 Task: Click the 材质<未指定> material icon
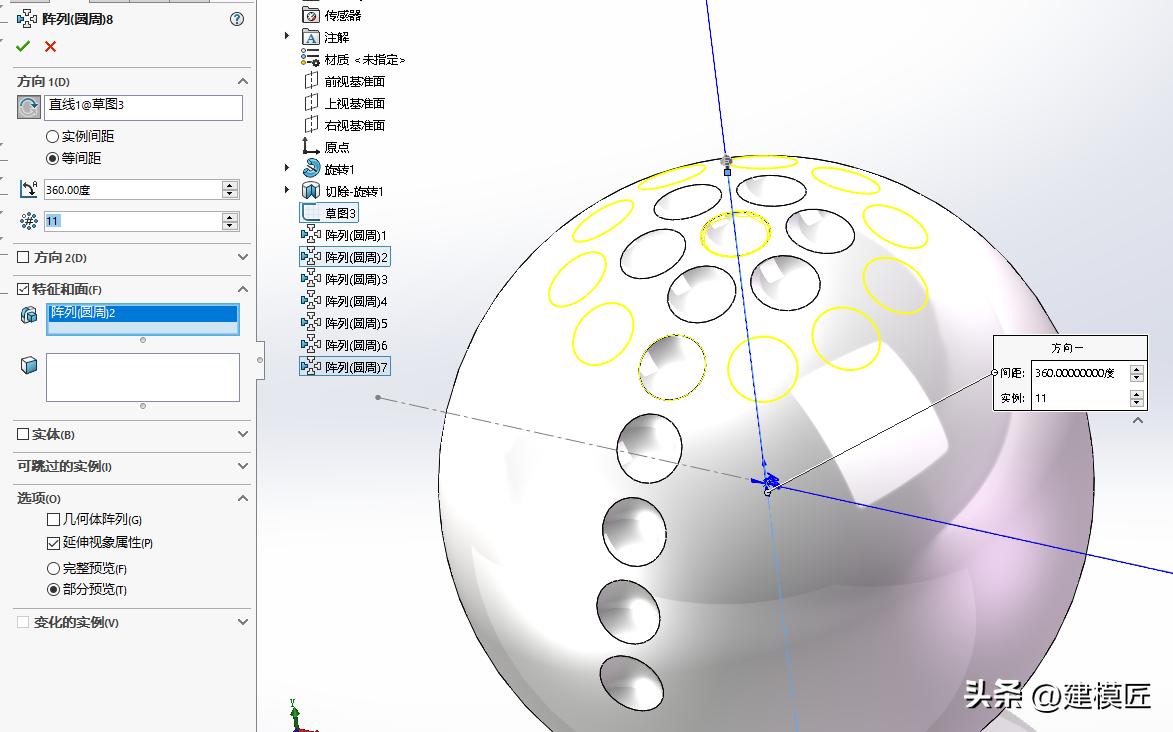(308, 59)
